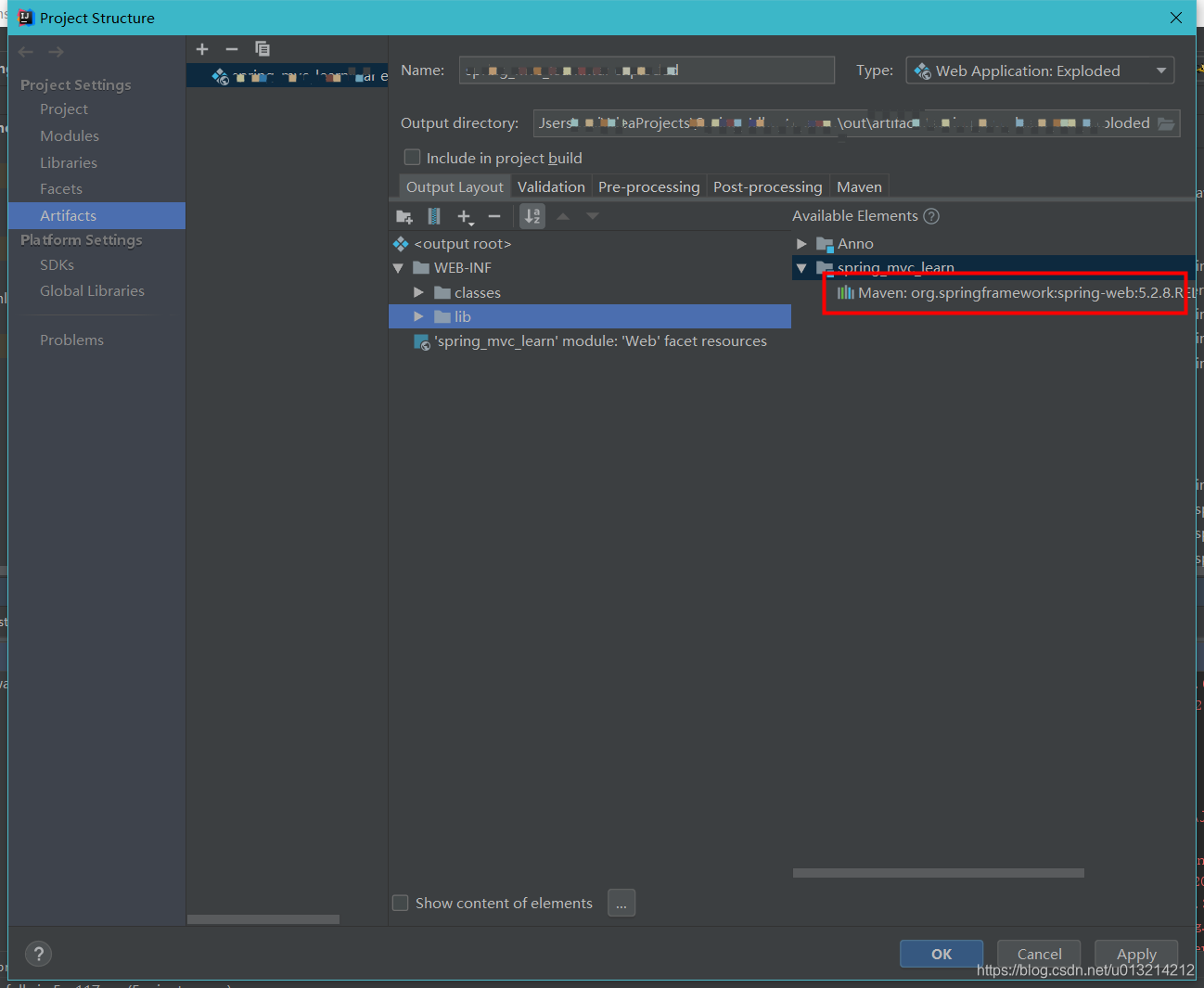Check Show content of elements
This screenshot has width=1204, height=988.
point(400,902)
